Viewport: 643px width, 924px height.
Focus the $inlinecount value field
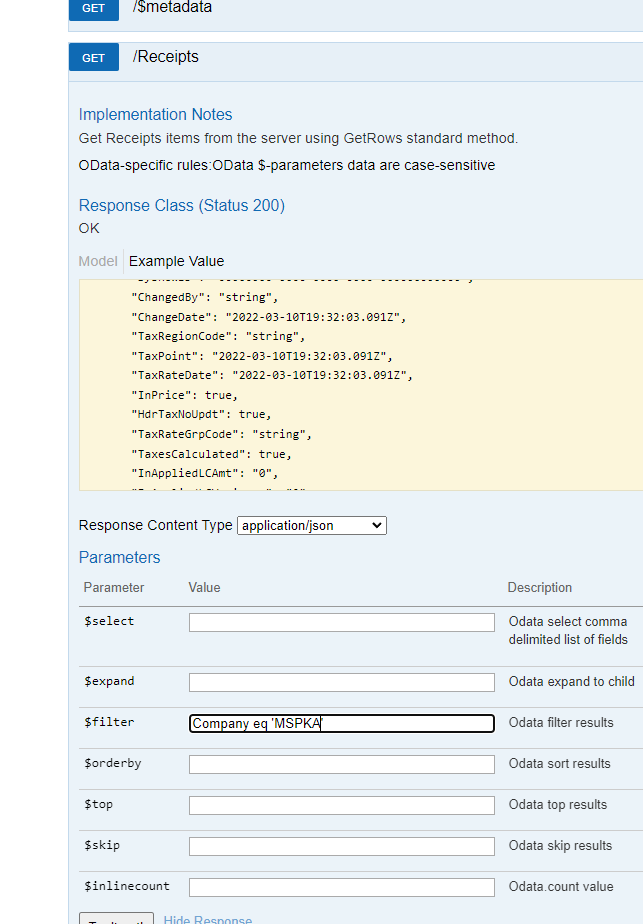click(342, 887)
